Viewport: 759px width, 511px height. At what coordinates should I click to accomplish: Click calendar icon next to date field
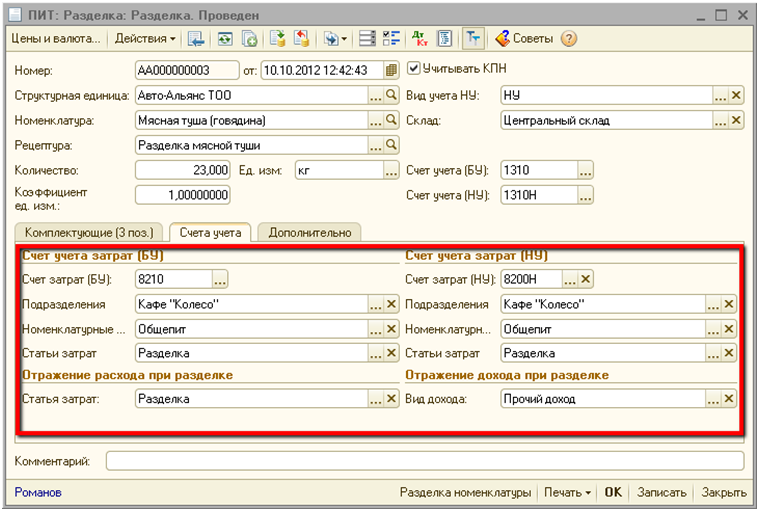(391, 71)
